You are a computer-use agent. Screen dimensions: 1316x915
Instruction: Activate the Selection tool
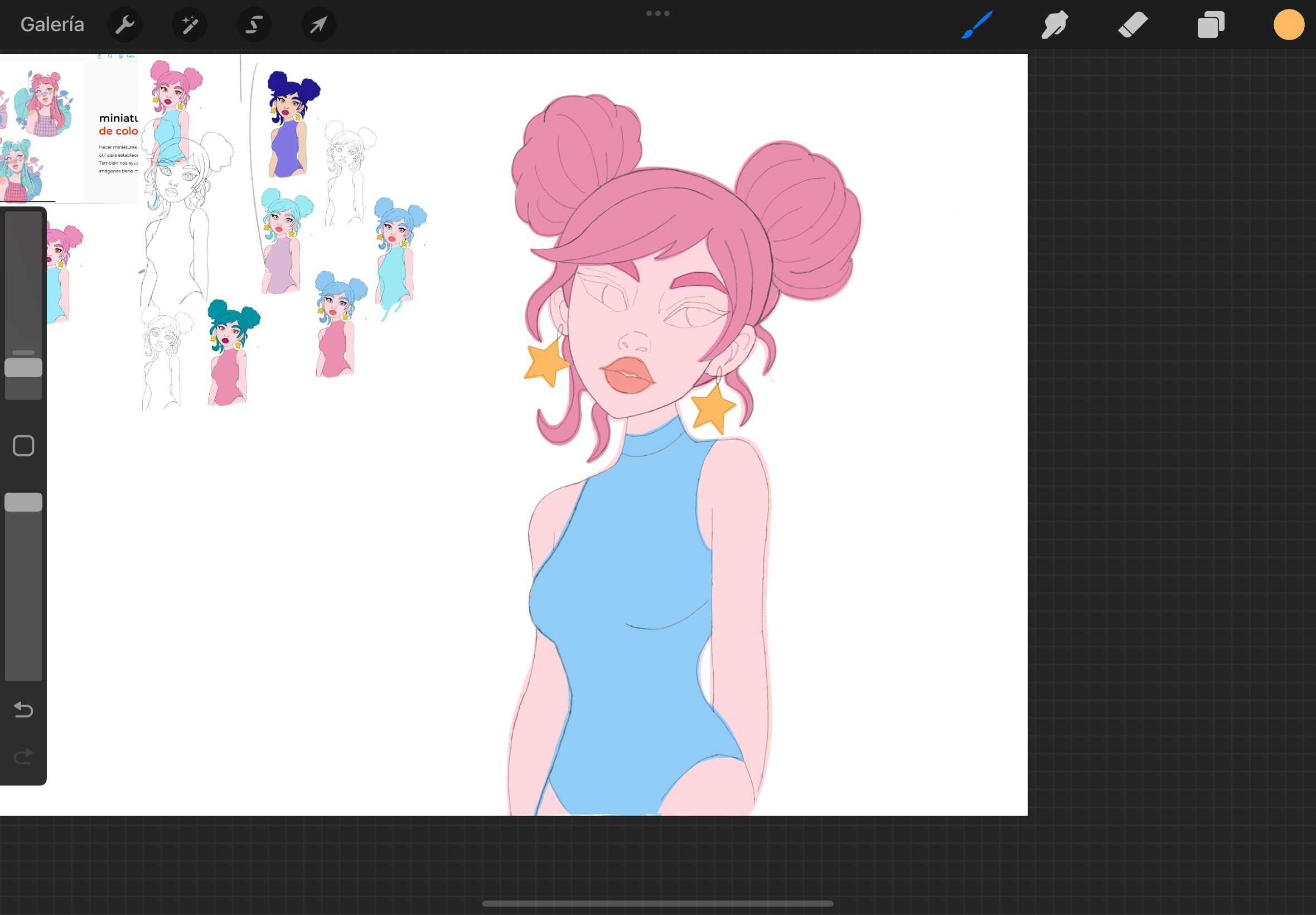254,25
